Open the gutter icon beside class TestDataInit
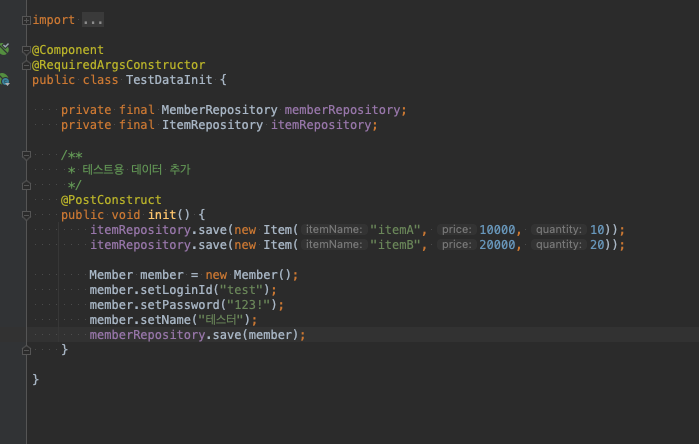699x444 pixels. tap(5, 79)
